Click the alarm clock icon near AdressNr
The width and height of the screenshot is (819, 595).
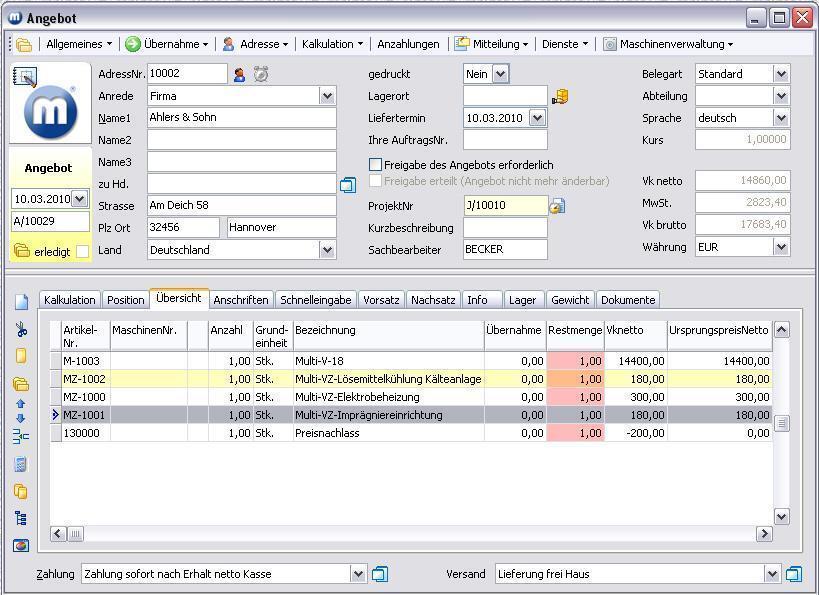(x=261, y=74)
